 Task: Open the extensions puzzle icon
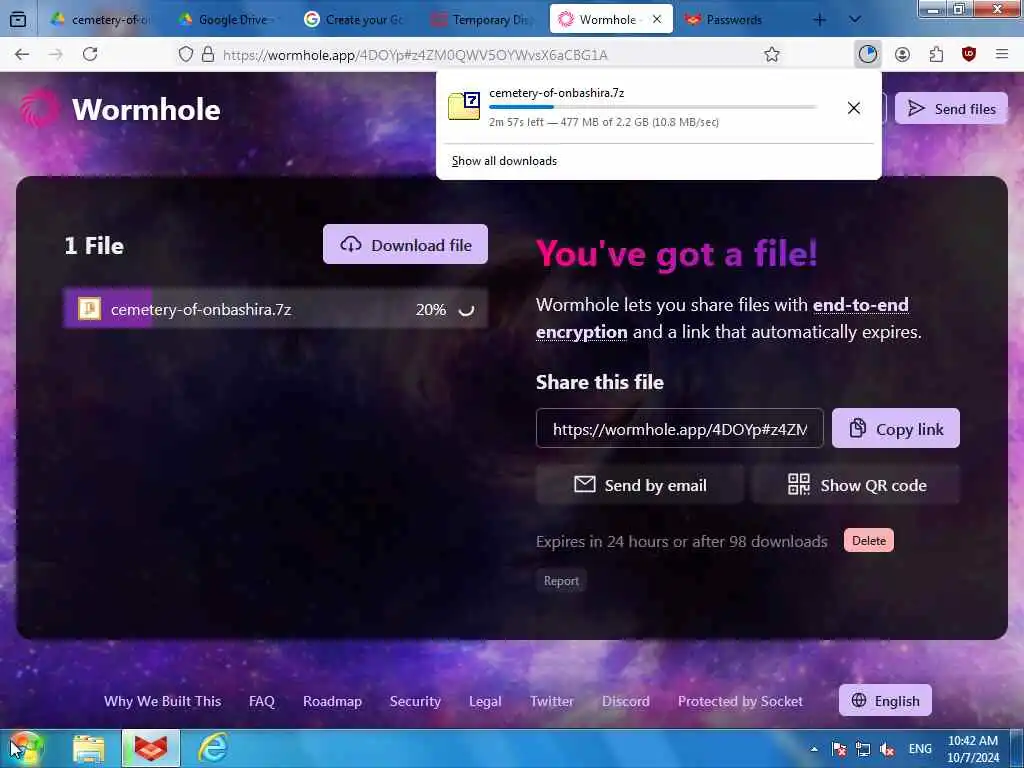point(936,54)
